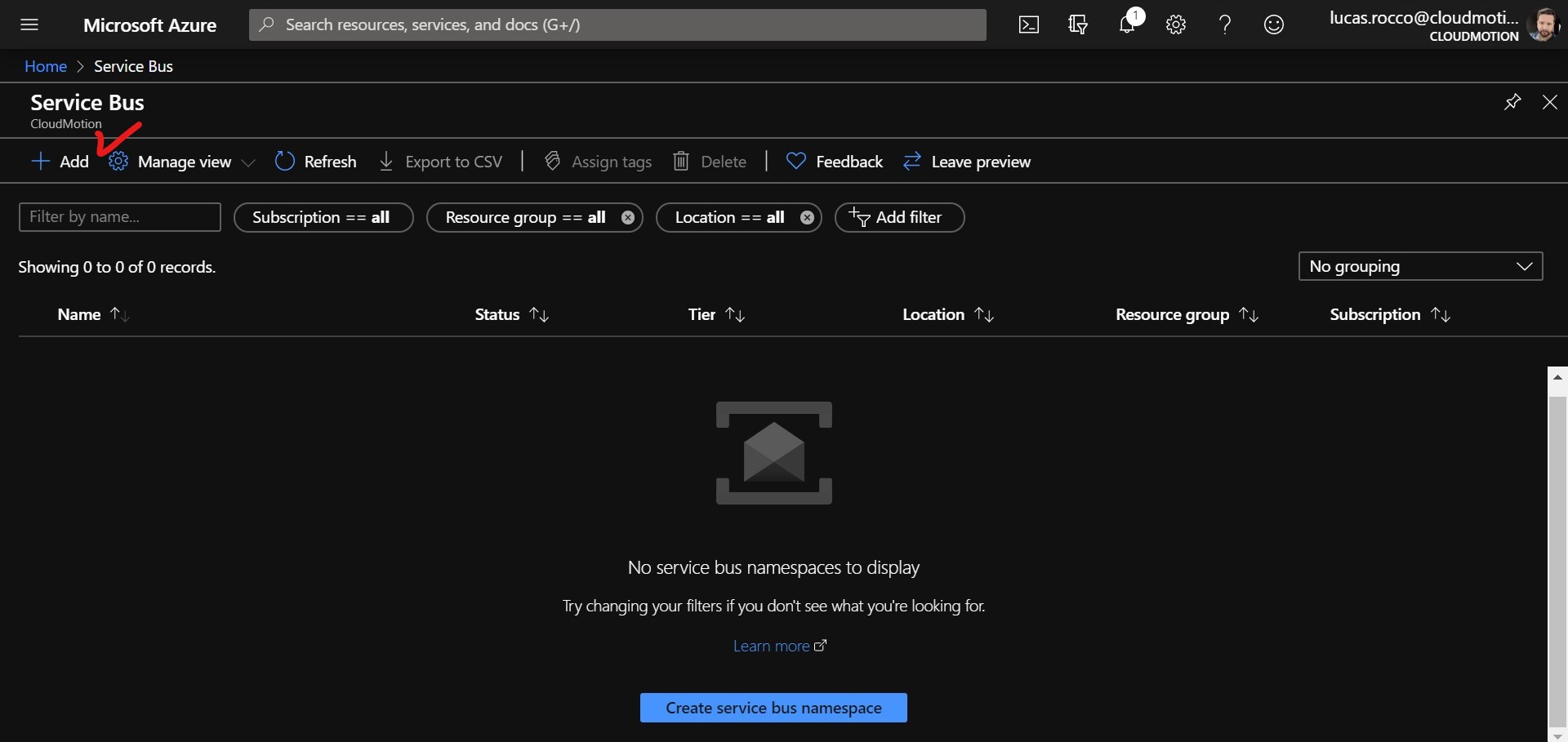Click the Microsoft Azure logo text
Screen dimensions: 1568x742
tap(149, 24)
